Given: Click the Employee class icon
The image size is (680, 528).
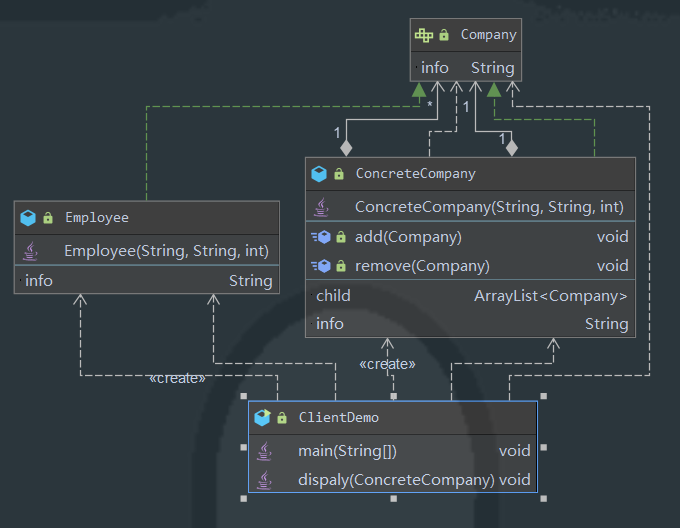Looking at the screenshot, I should pyautogui.click(x=28, y=218).
